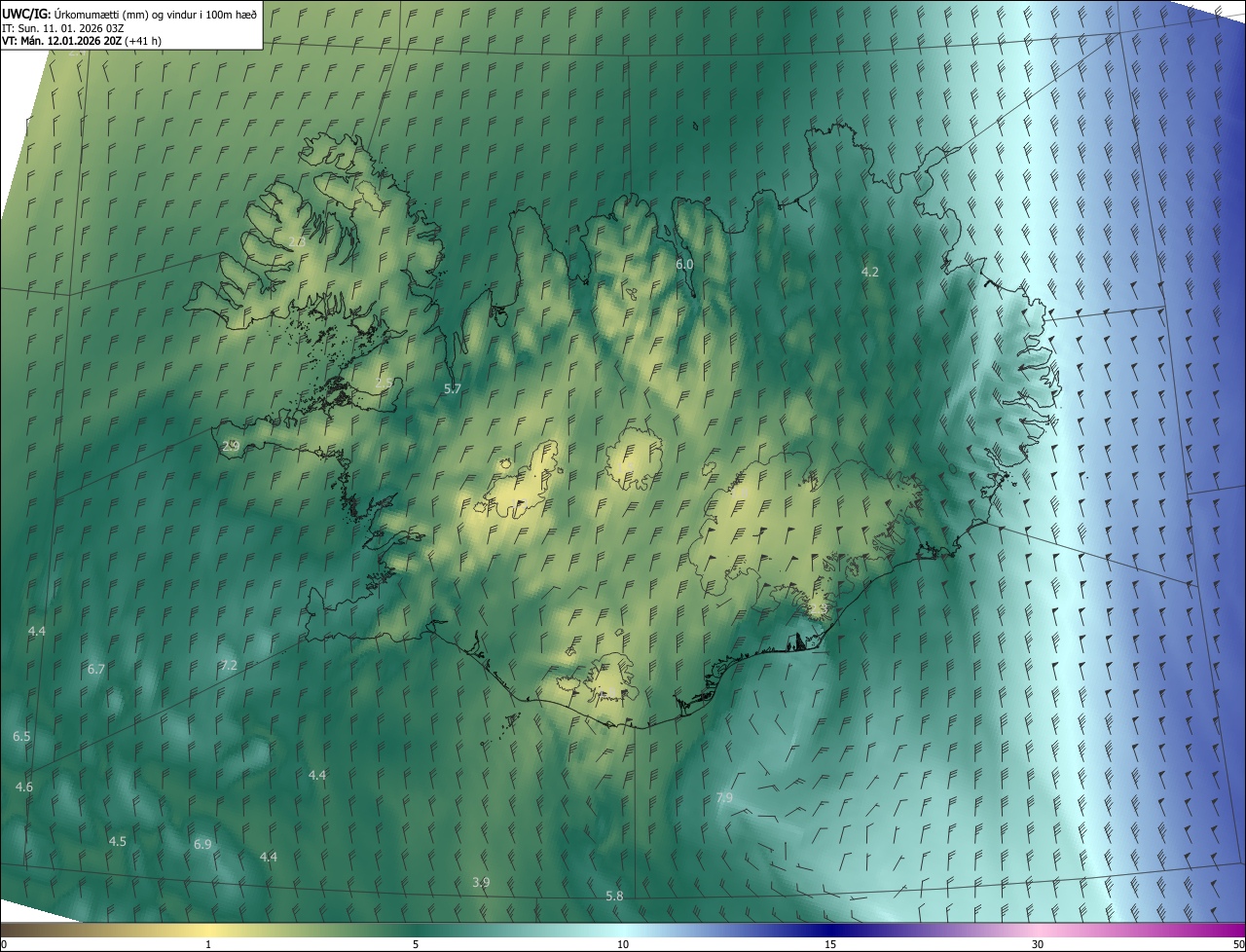Click the "10" tick on the color scale
This screenshot has width=1246, height=952.
tap(623, 944)
